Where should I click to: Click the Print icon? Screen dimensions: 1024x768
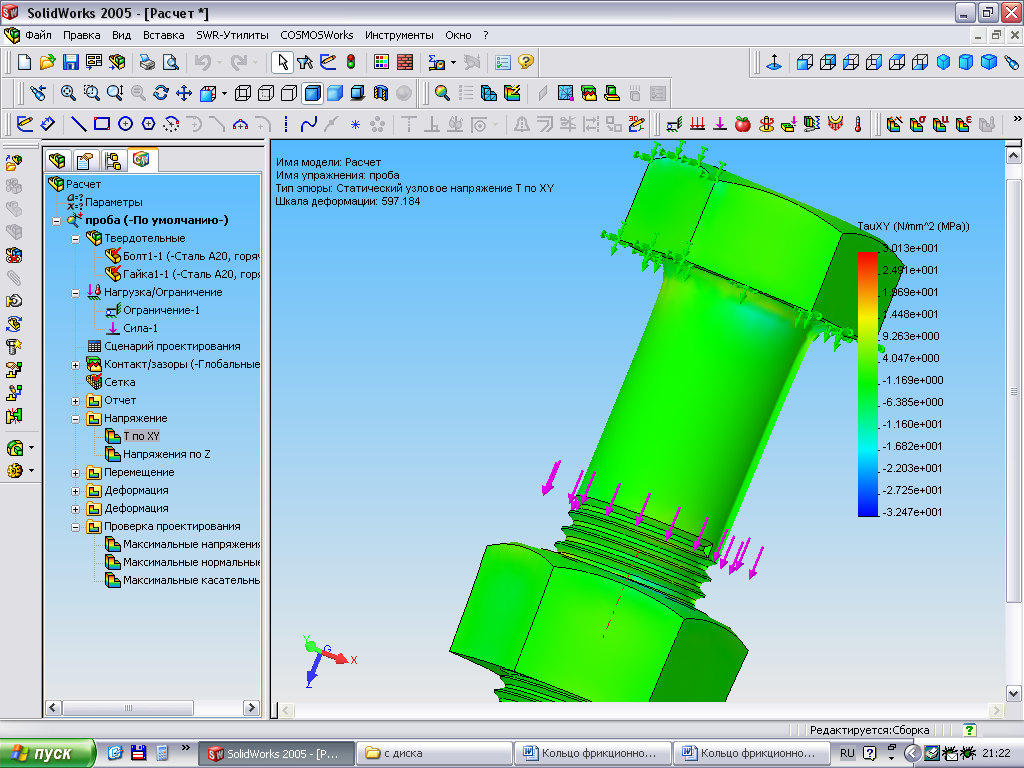pos(147,62)
